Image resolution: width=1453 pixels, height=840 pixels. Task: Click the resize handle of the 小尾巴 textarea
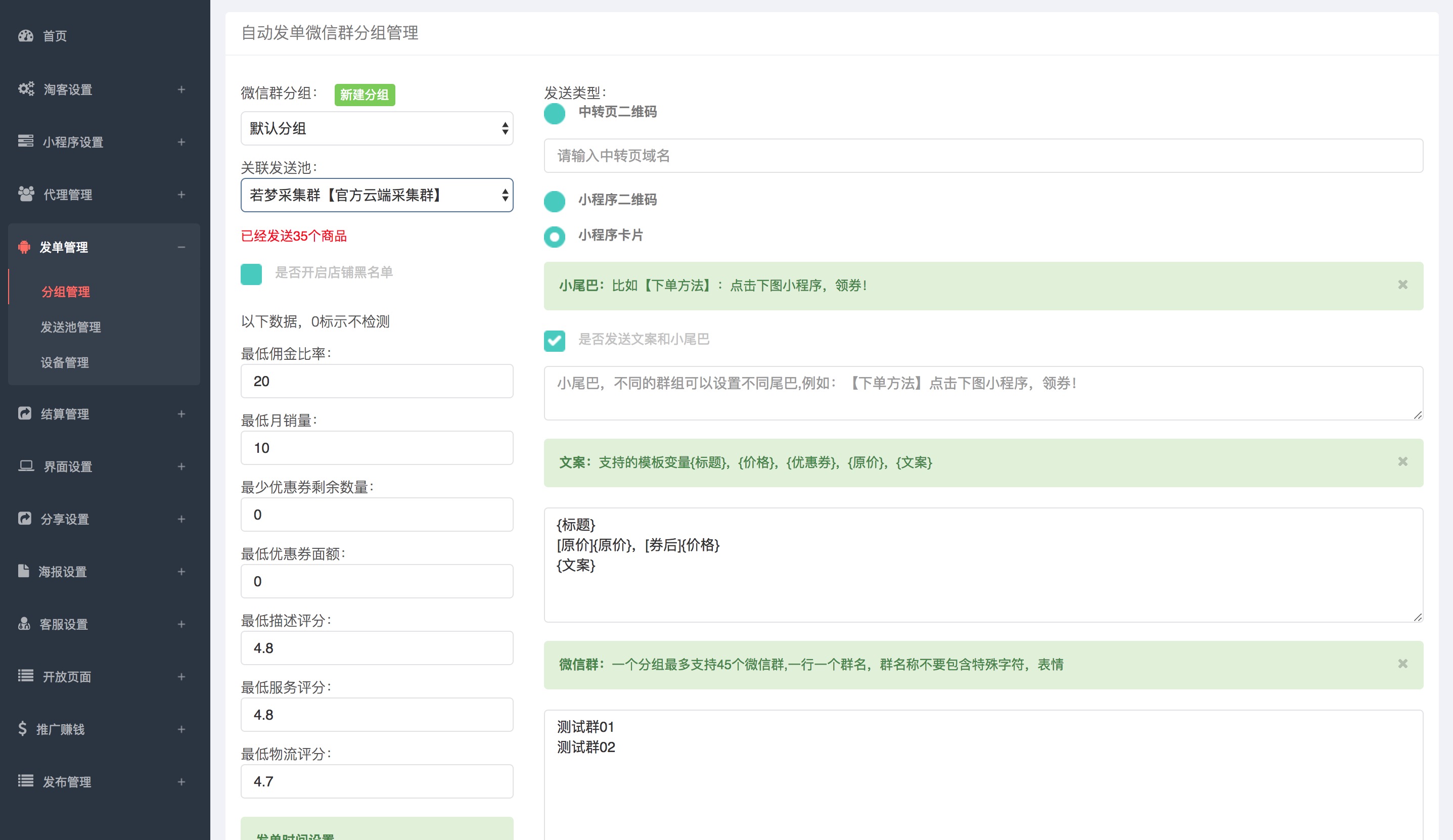click(x=1417, y=415)
